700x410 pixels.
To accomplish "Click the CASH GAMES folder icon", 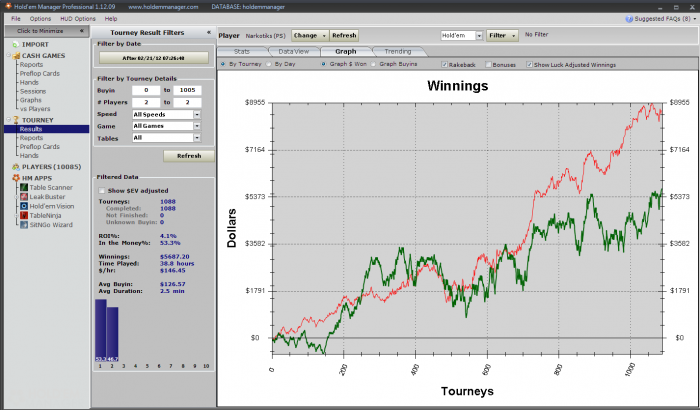I will pos(16,55).
